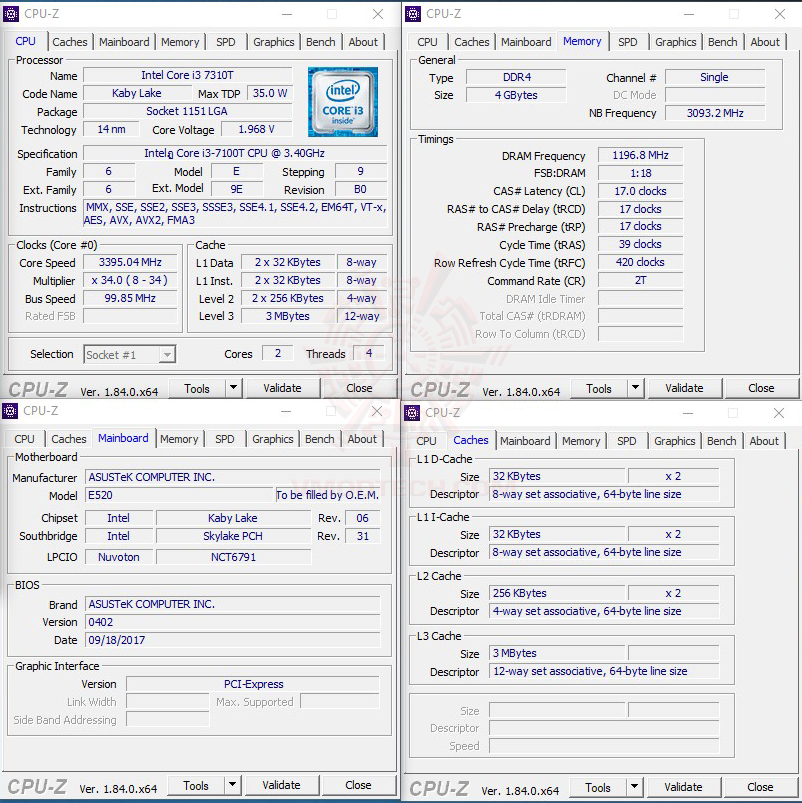This screenshot has height=803, width=802.
Task: Minimize the Memory CPU-Z window
Action: pos(689,14)
